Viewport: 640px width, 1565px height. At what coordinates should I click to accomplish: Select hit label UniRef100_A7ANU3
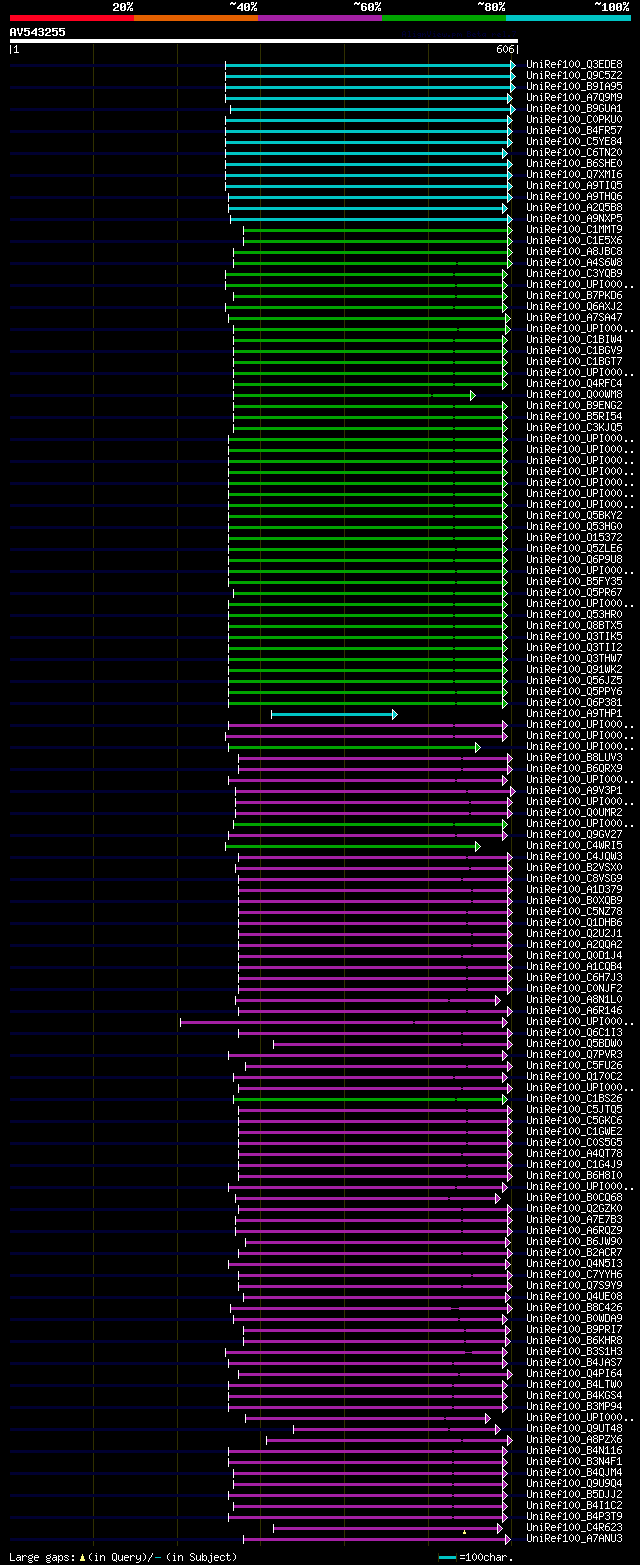(574, 1538)
